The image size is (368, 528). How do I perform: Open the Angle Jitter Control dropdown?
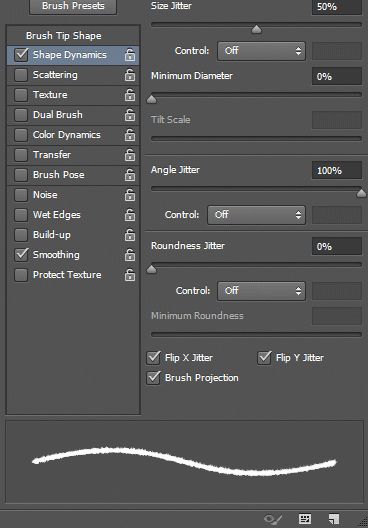[257, 215]
